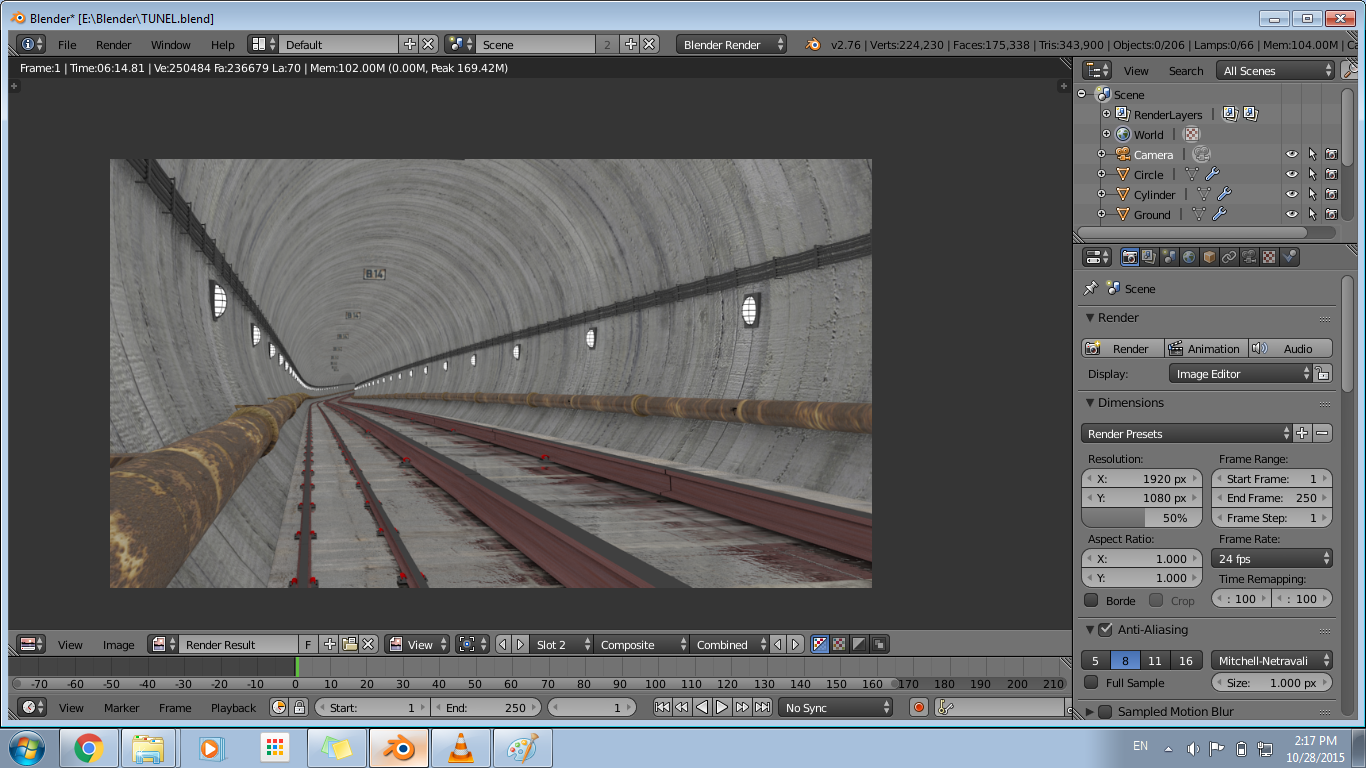Viewport: 1366px width, 768px height.
Task: Click the Windows Start button
Action: [x=26, y=748]
